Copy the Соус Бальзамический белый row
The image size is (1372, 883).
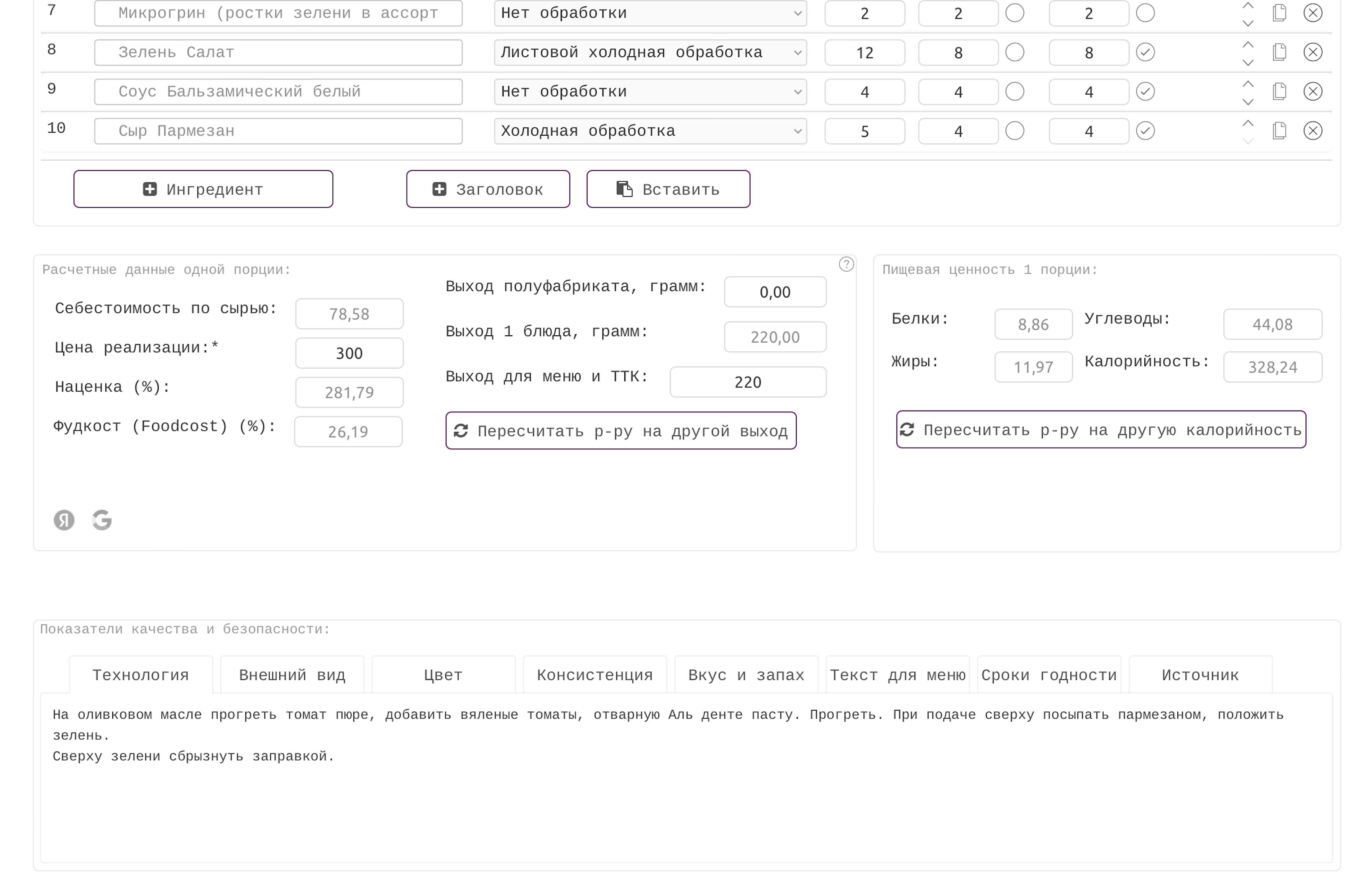tap(1279, 91)
